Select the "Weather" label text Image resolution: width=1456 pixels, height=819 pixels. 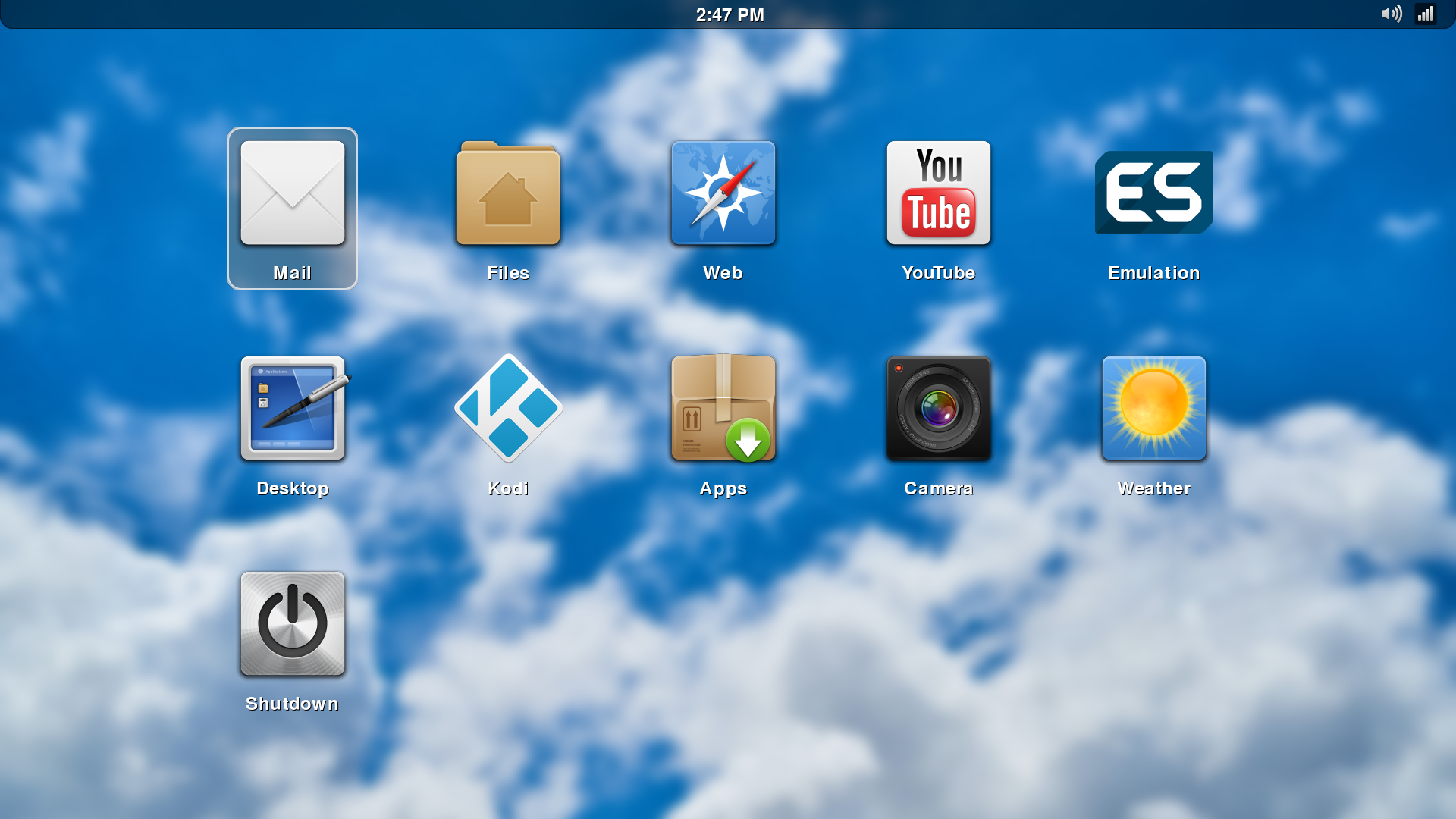click(1153, 488)
